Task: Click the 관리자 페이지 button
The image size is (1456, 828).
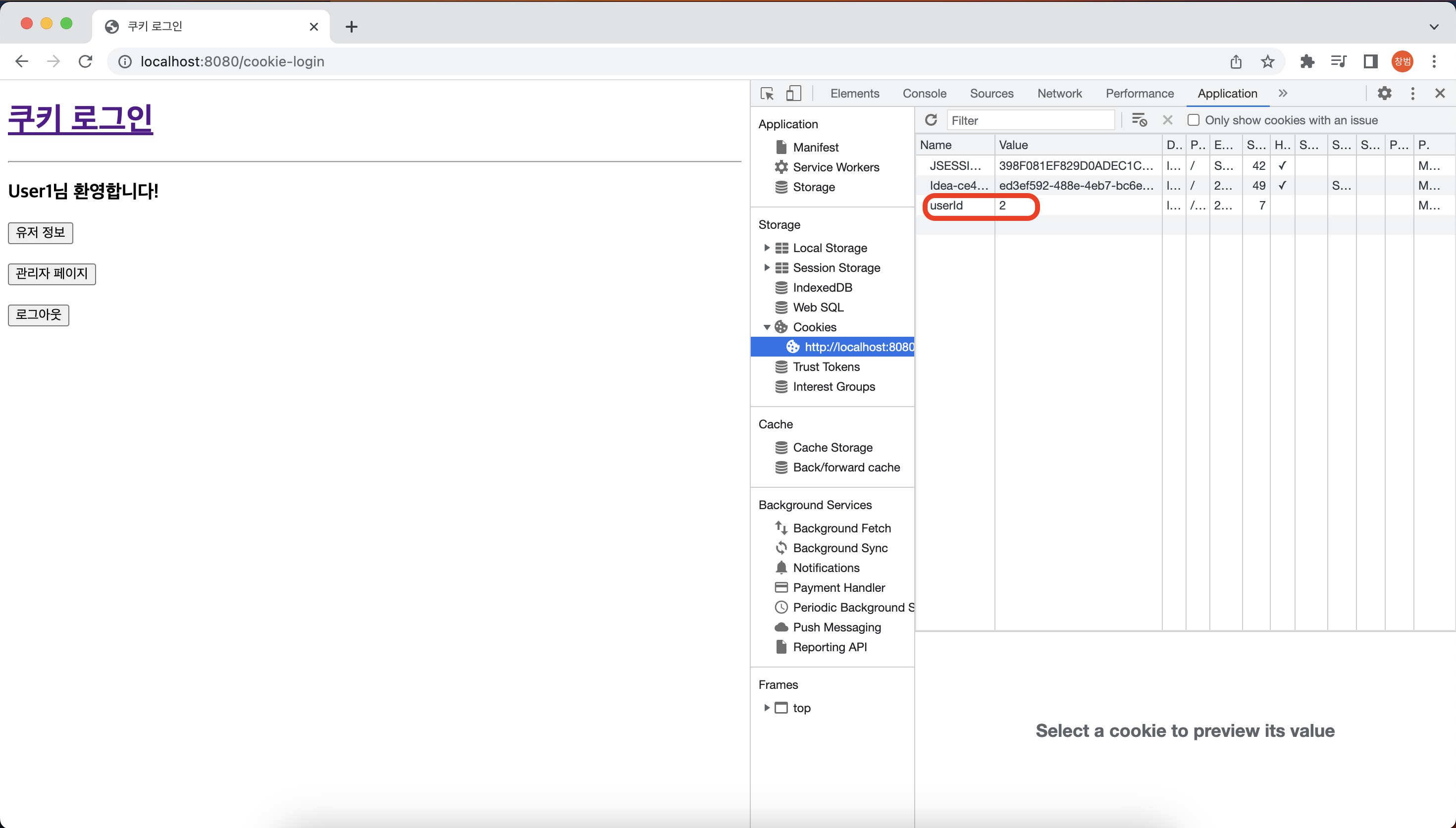Action: [52, 274]
